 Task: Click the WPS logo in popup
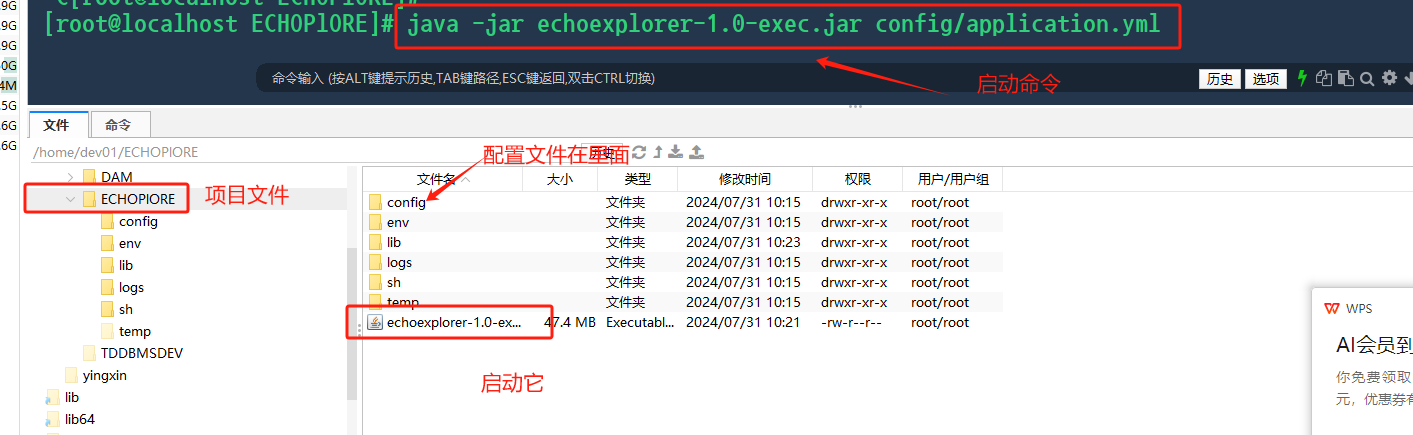(1331, 308)
